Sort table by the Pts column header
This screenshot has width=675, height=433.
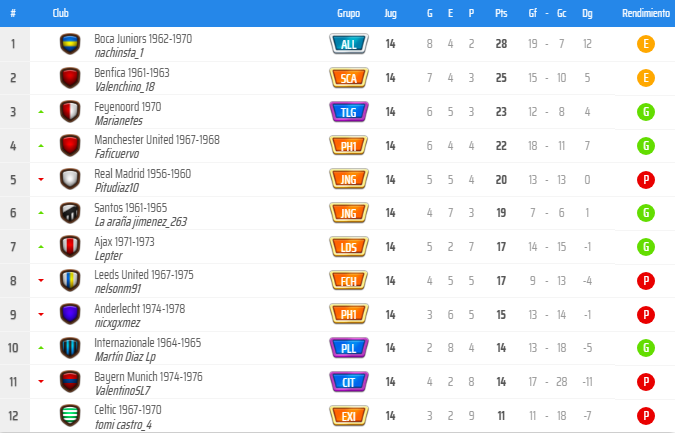(501, 13)
